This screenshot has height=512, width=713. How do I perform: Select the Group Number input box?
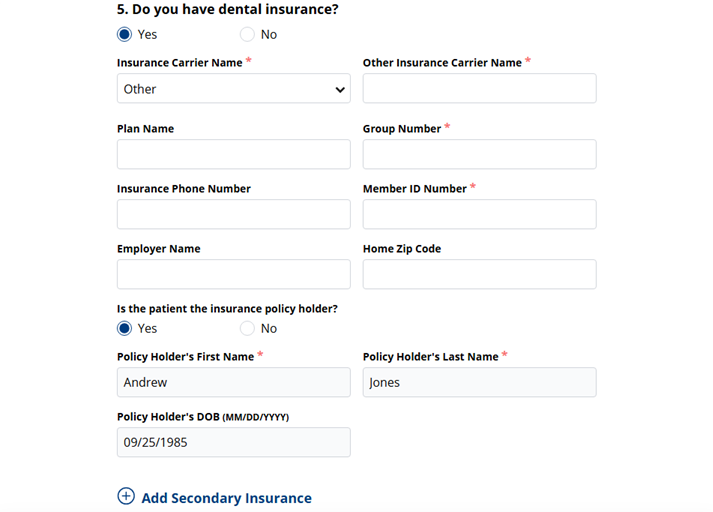point(479,155)
